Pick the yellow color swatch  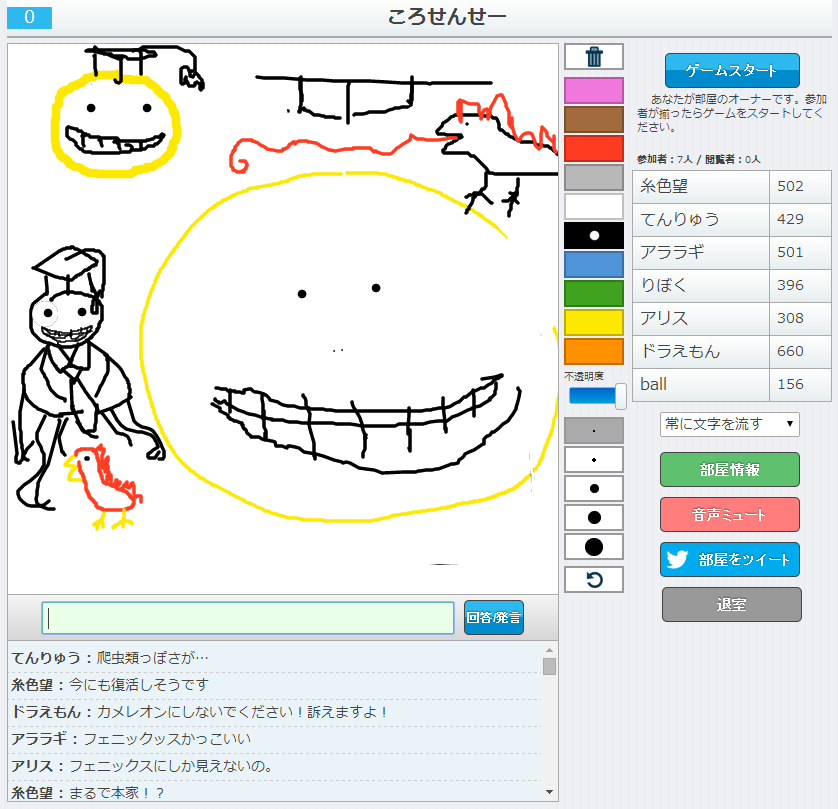pos(594,322)
